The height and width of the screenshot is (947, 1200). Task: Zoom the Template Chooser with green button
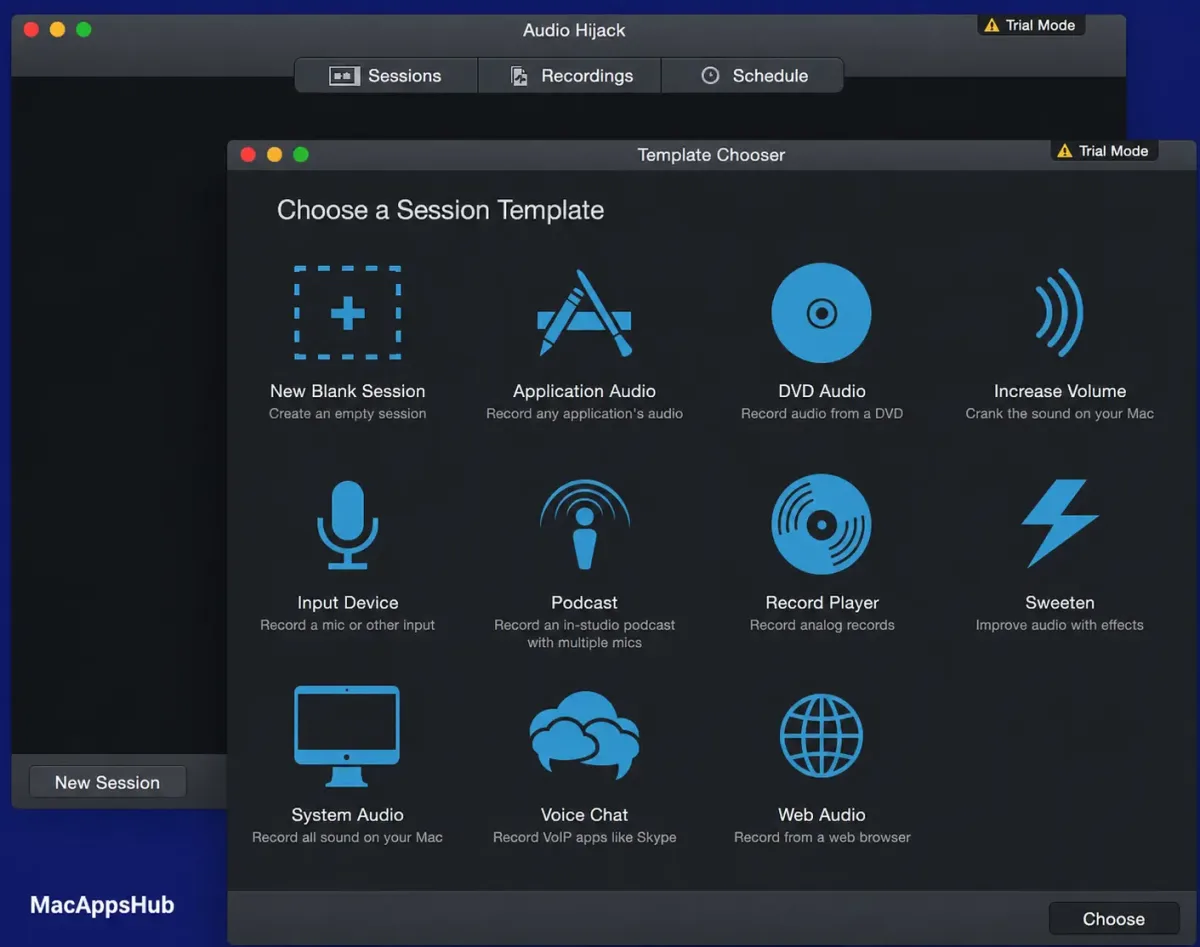[300, 155]
